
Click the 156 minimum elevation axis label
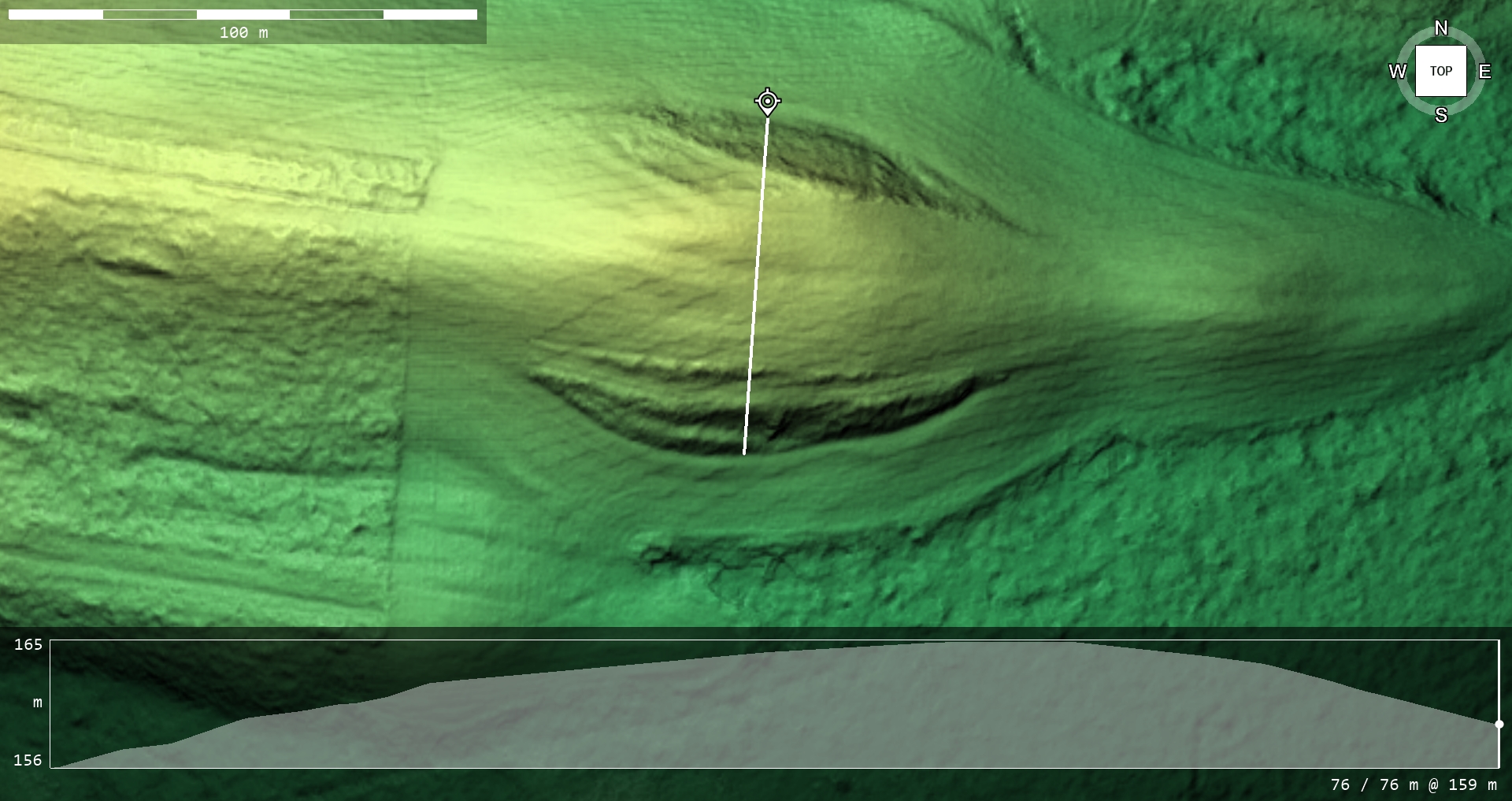tap(28, 760)
